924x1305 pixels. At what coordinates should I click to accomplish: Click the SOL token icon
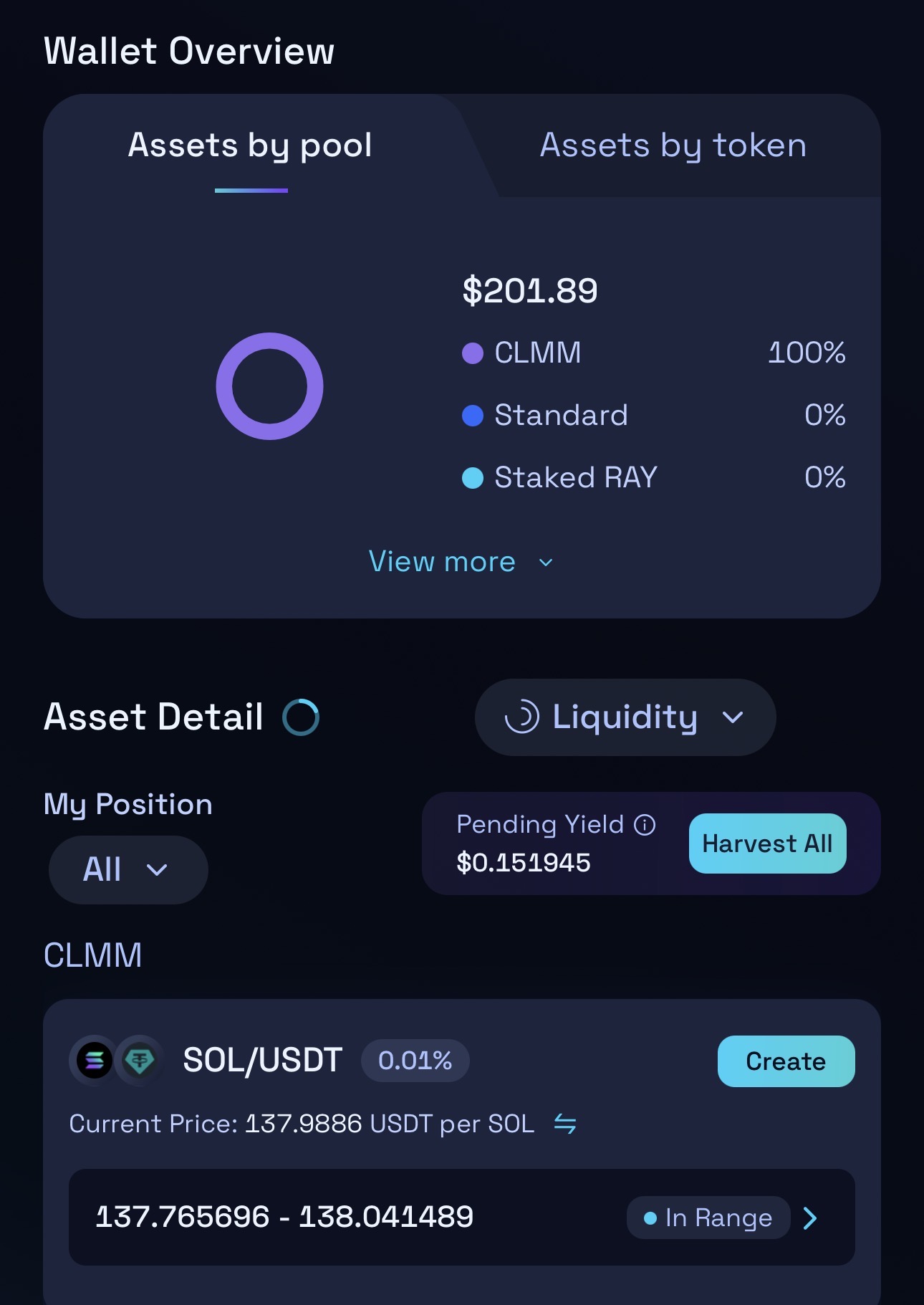tap(95, 1061)
